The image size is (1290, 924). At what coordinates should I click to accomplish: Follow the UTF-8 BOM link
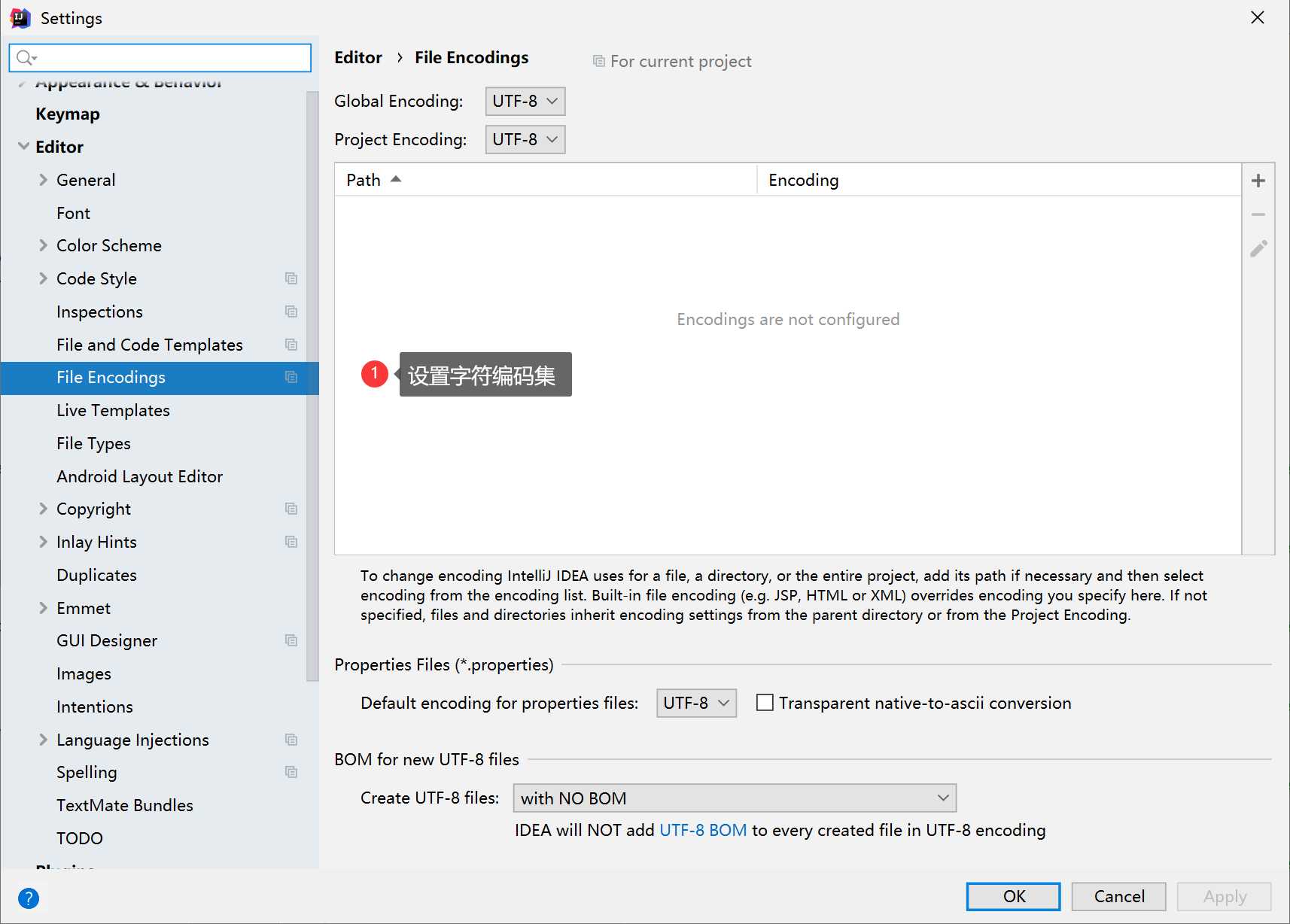(x=703, y=830)
